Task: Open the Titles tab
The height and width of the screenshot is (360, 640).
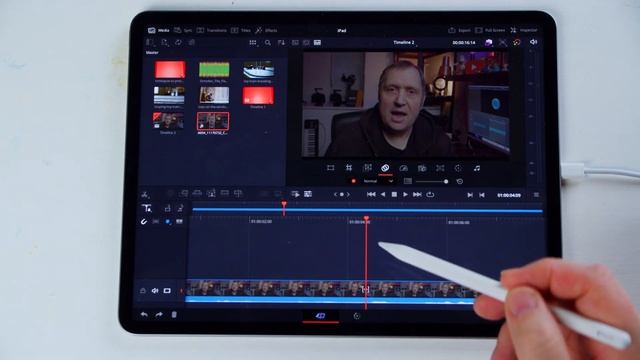Action: tap(241, 30)
